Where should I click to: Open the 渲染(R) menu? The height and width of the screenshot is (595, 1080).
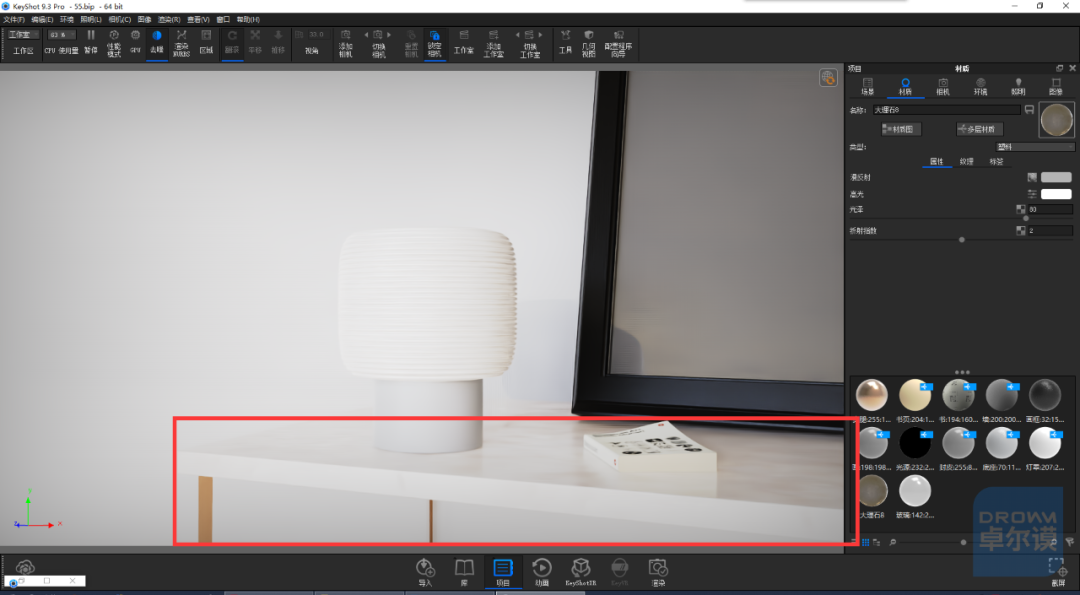point(169,19)
